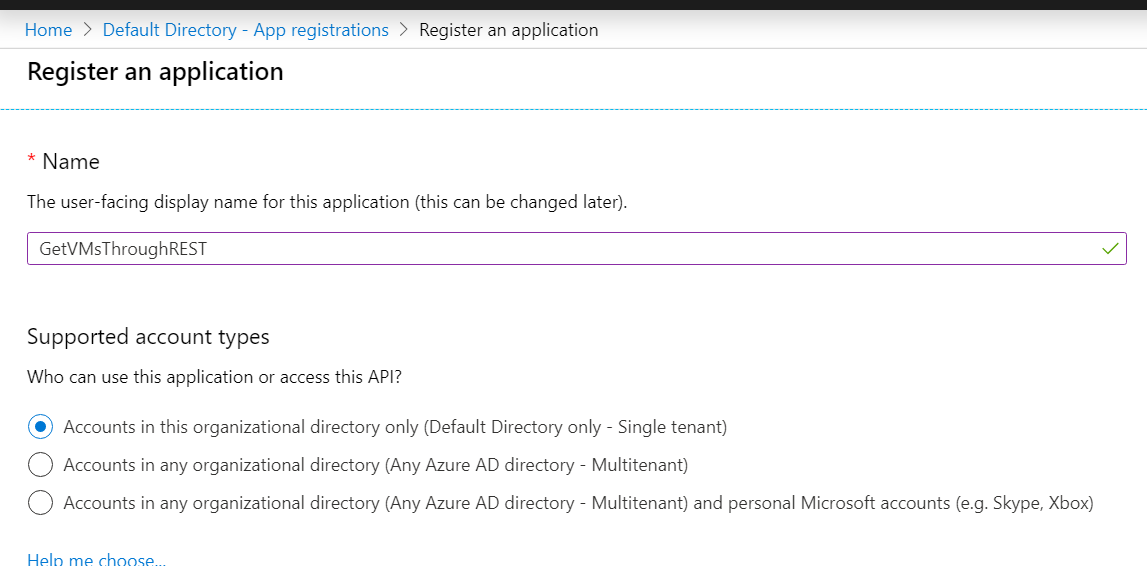Click the Register an application breadcrumb item
Image resolution: width=1147 pixels, height=566 pixels.
pos(508,30)
